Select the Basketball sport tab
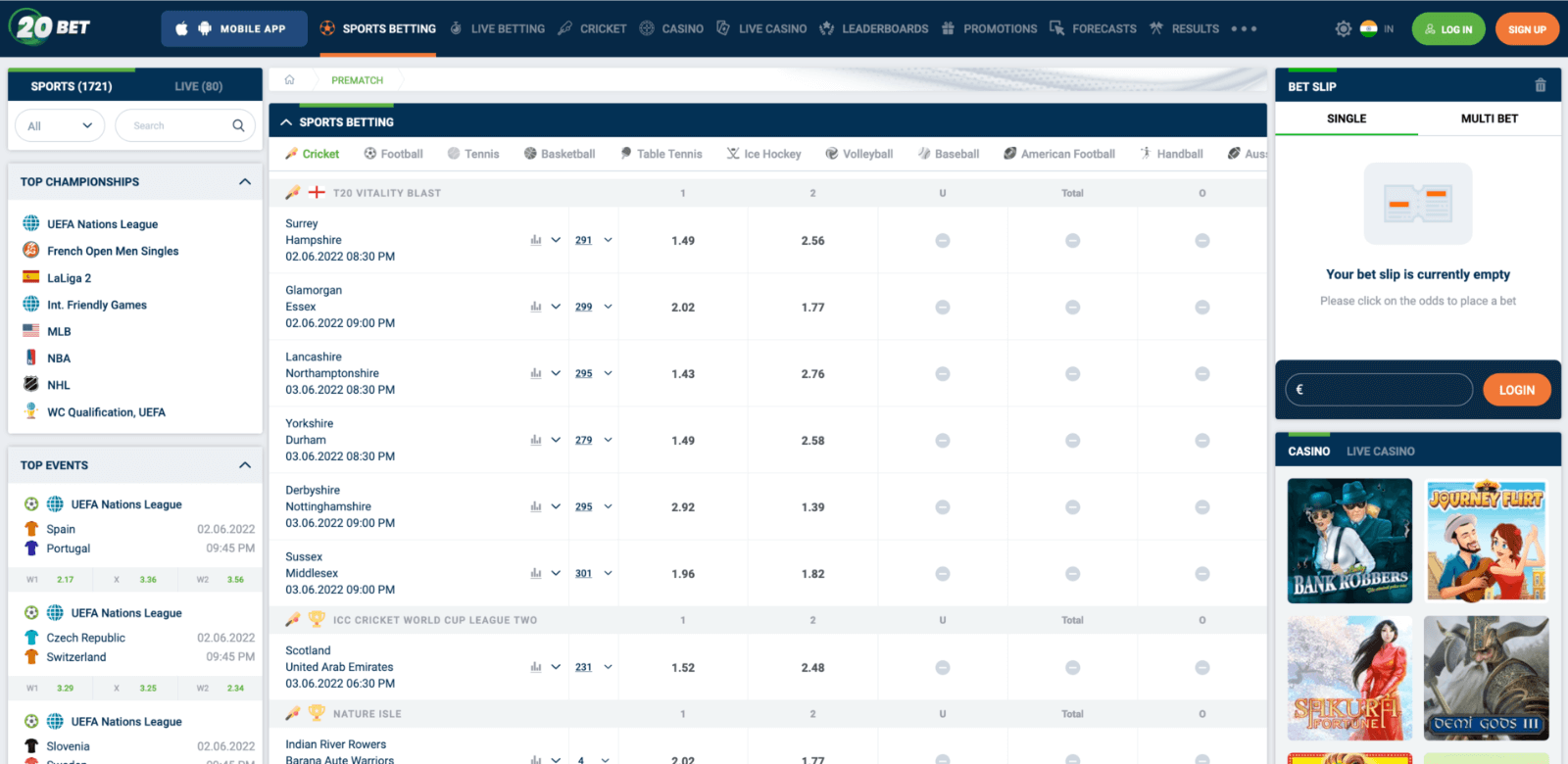 (x=560, y=154)
